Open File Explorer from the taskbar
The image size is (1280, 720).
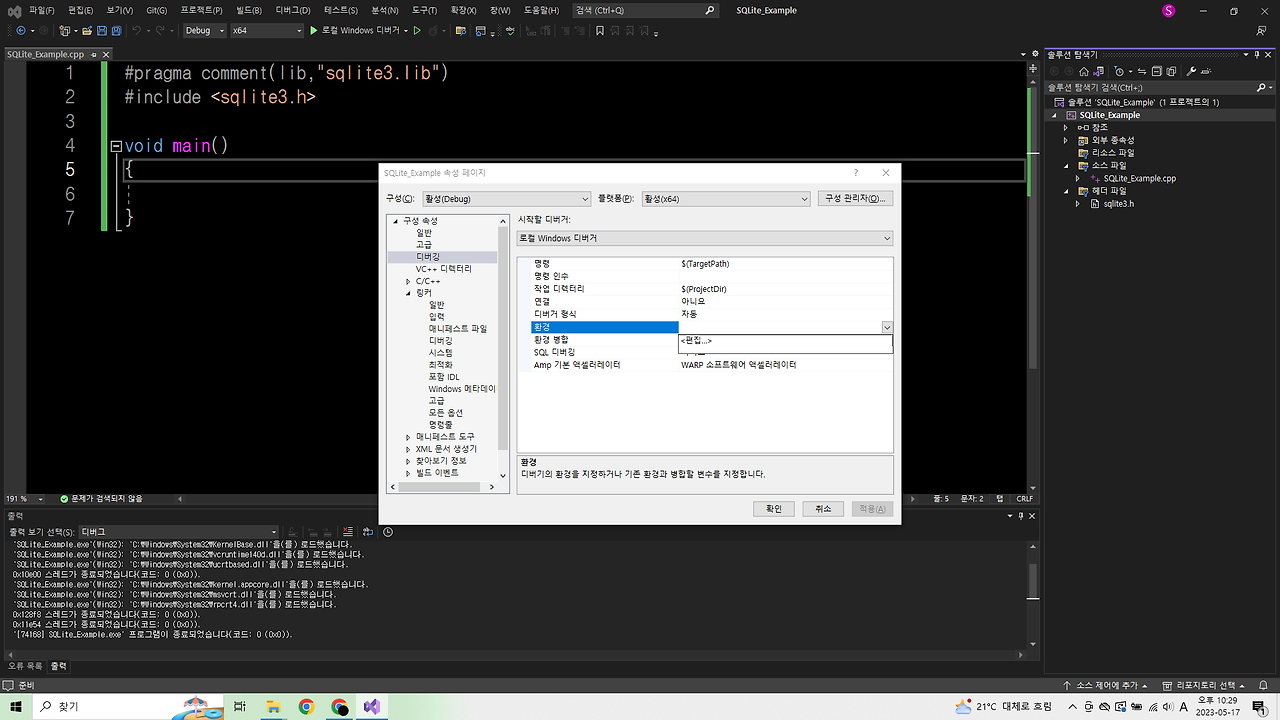273,706
